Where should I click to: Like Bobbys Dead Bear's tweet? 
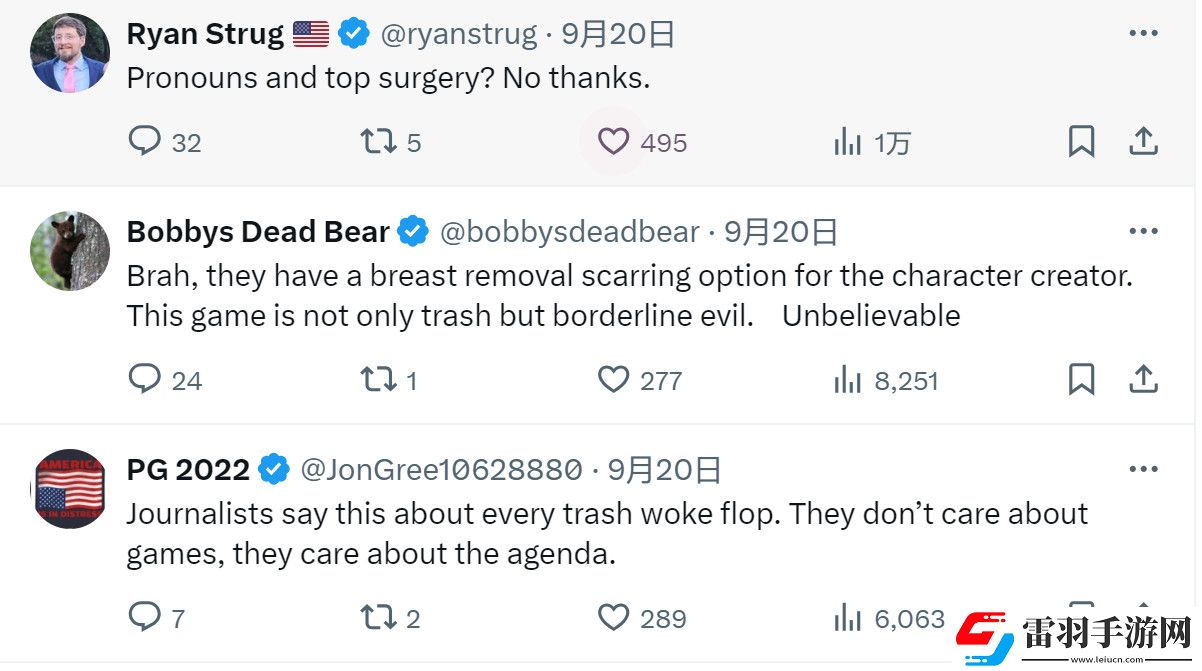(613, 379)
